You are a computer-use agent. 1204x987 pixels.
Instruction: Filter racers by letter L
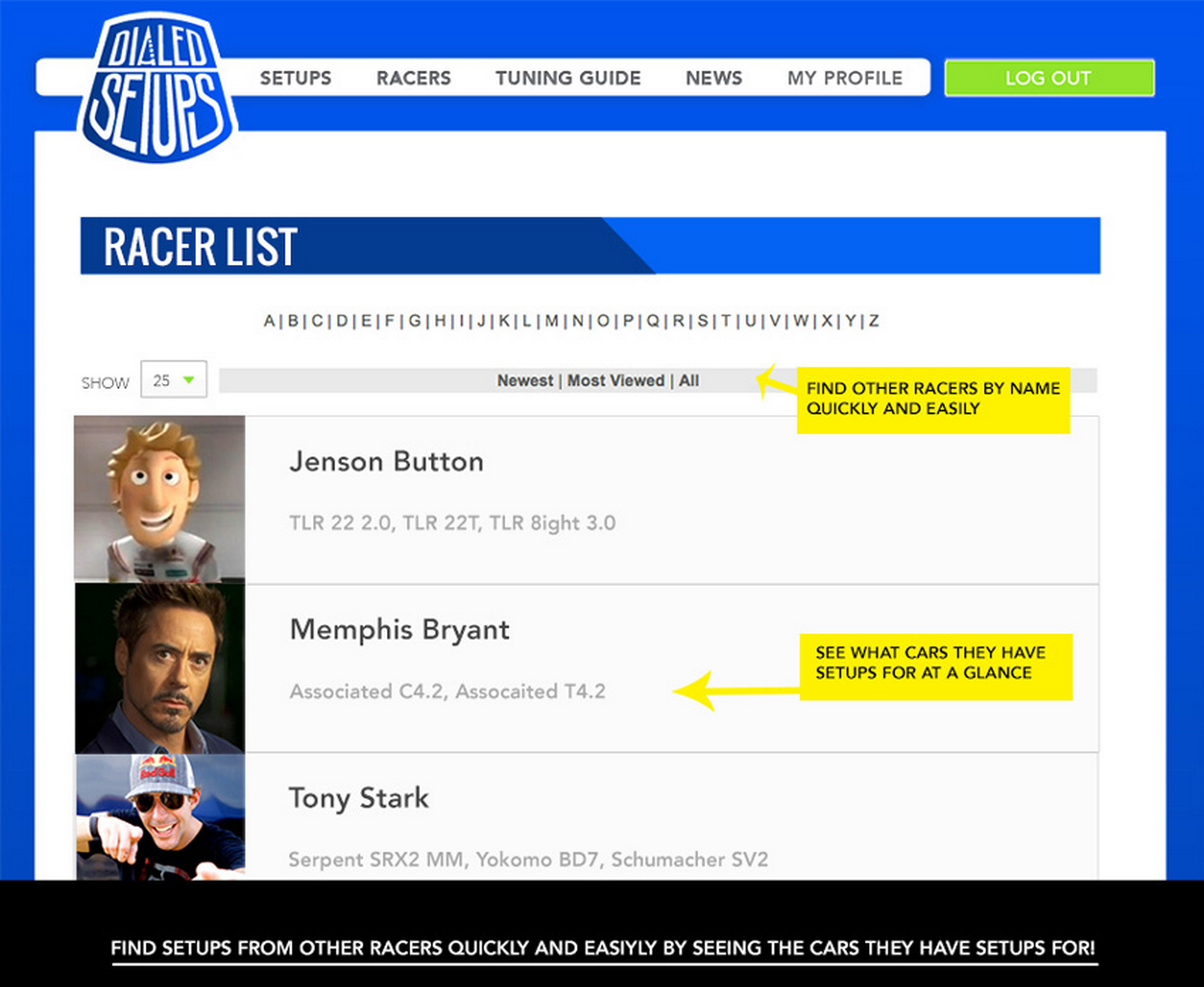(x=526, y=321)
